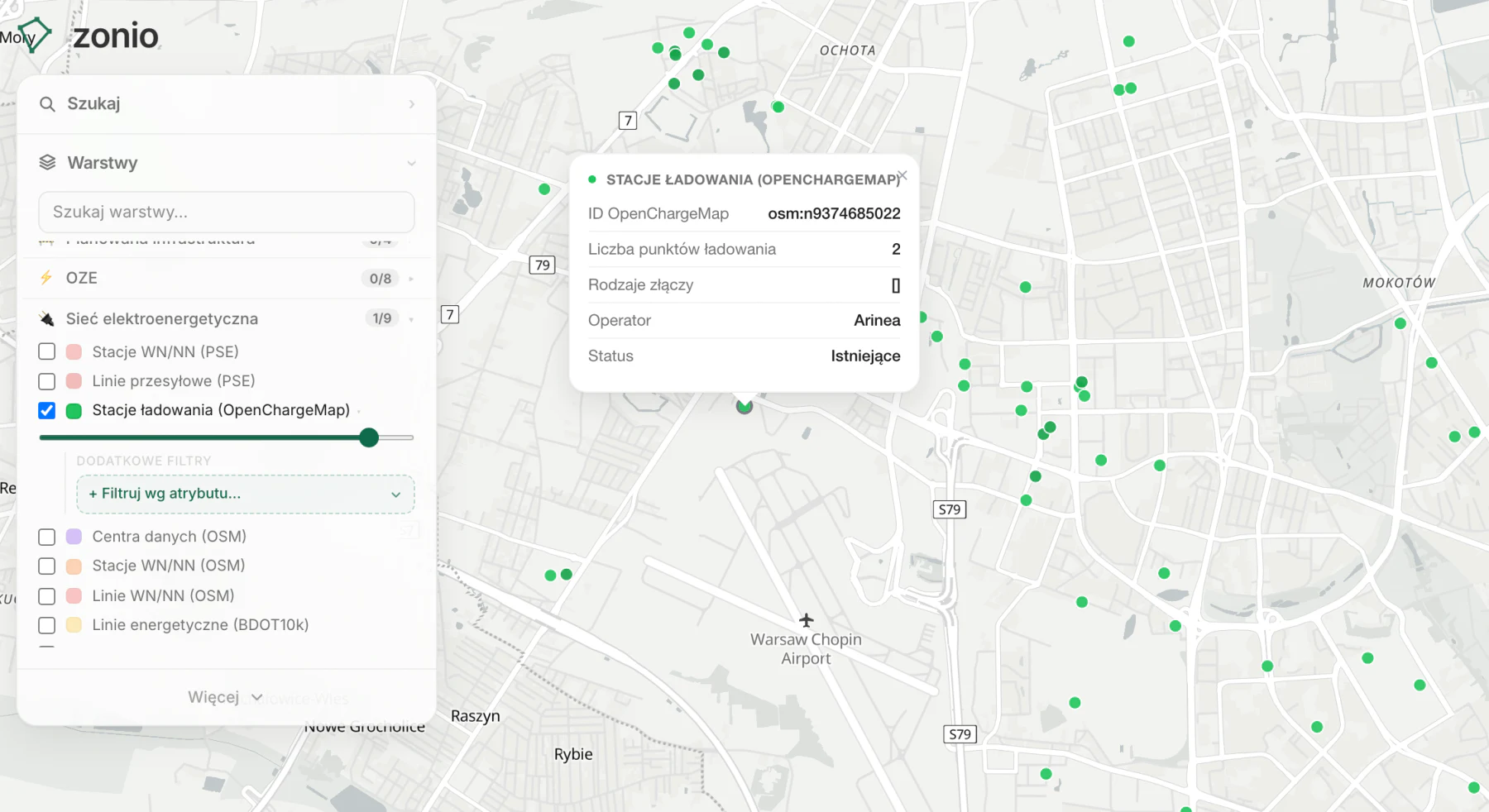
Task: Click the Sieć elektroenergetyczna plug icon
Action: pyautogui.click(x=47, y=318)
